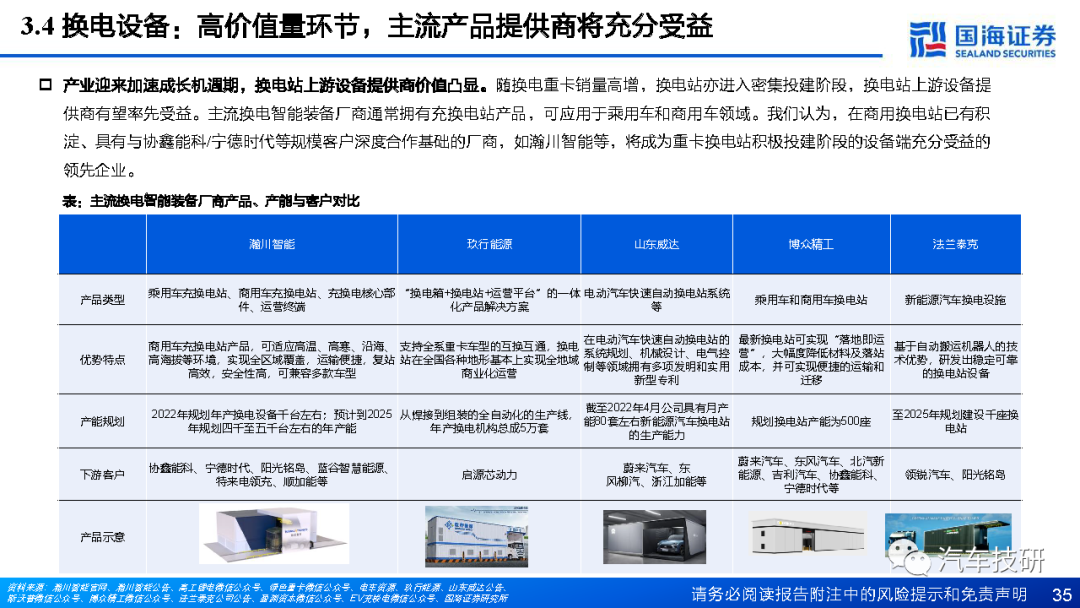The width and height of the screenshot is (1080, 608).
Task: Click 山东威达 advantage cell '在电动汽车快速自动换电站的系统规划'
Action: (656, 360)
